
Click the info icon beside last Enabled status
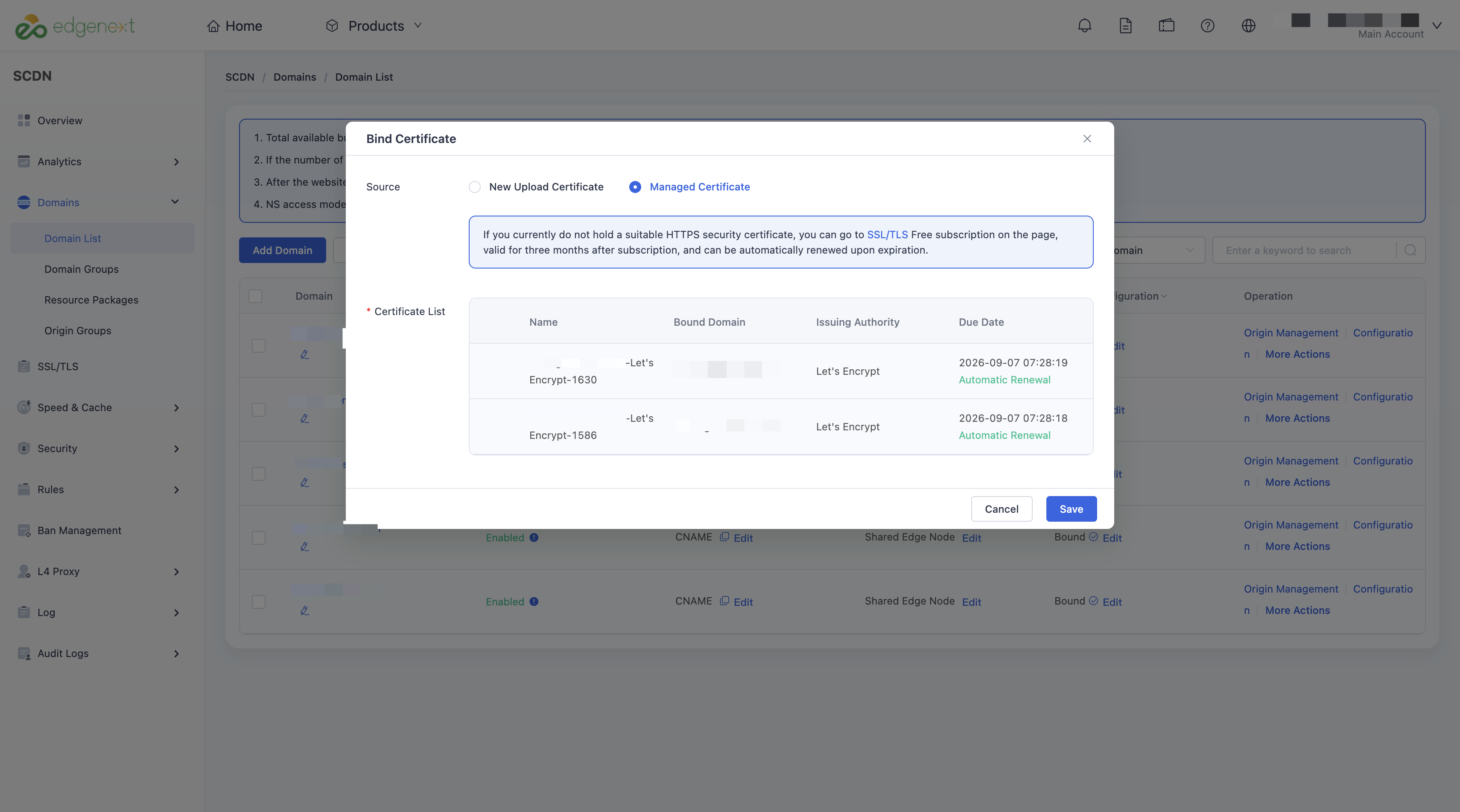[x=534, y=601]
